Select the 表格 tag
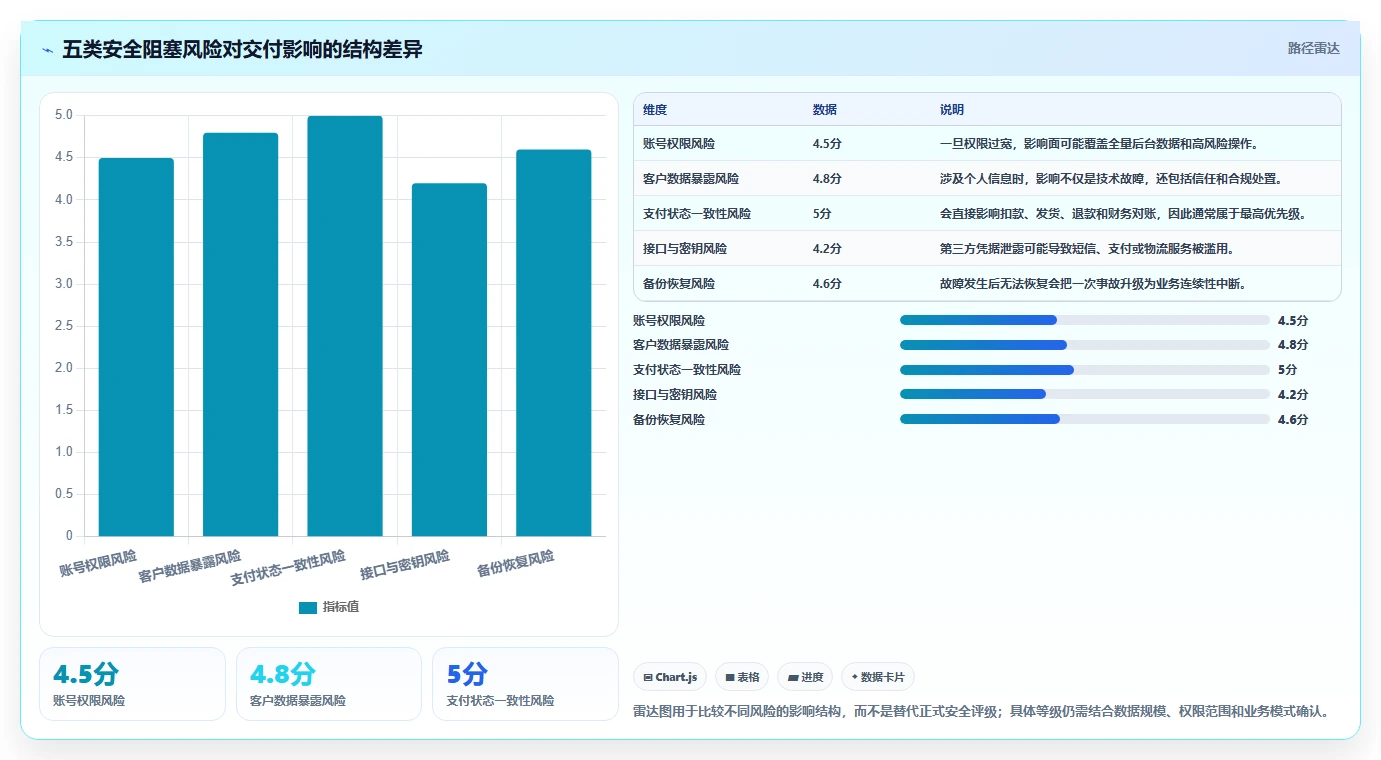The image size is (1381, 760). click(x=742, y=677)
